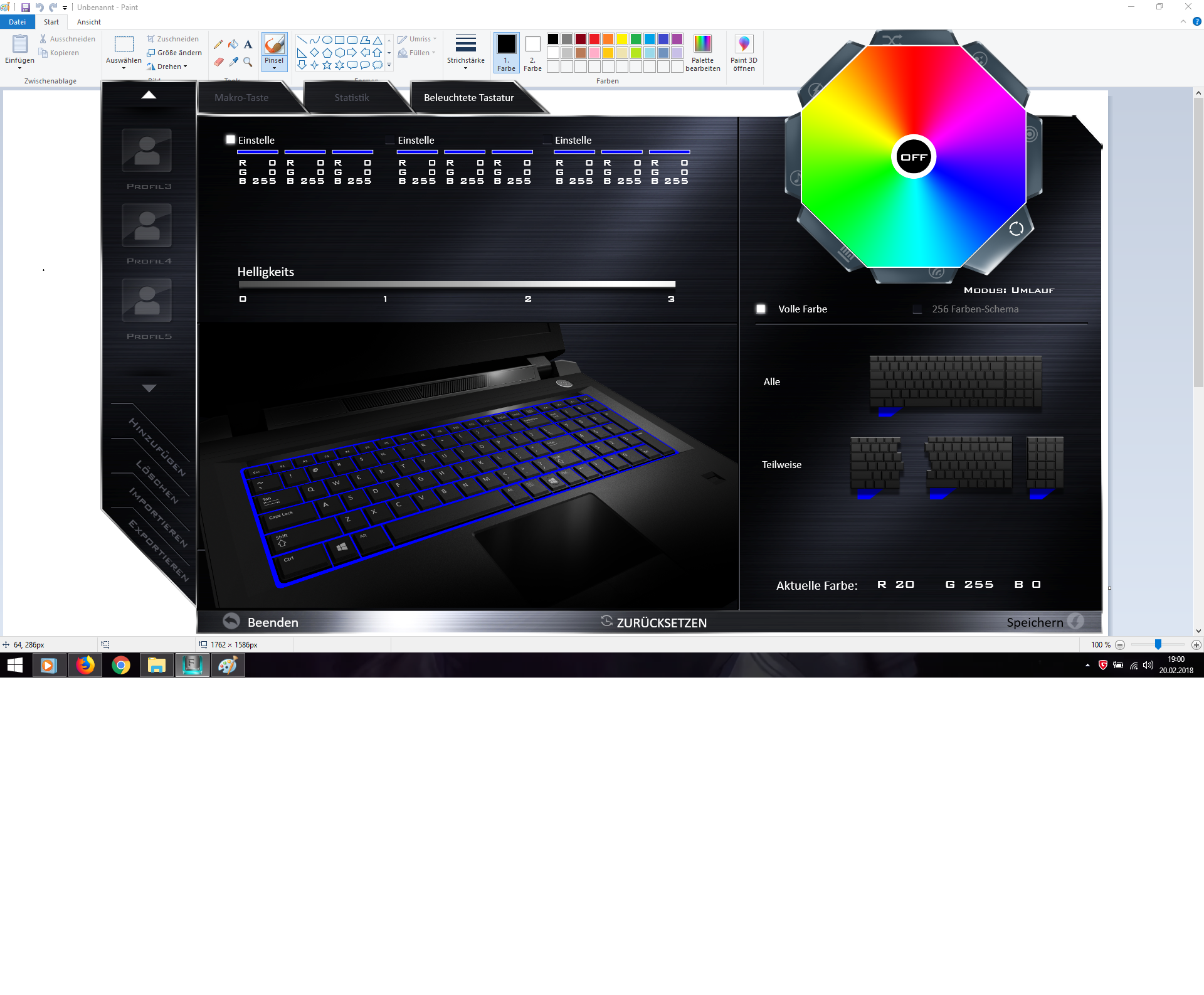Tick the first Einstelle checkbox in pasted image
Image resolution: width=1204 pixels, height=995 pixels.
[231, 140]
